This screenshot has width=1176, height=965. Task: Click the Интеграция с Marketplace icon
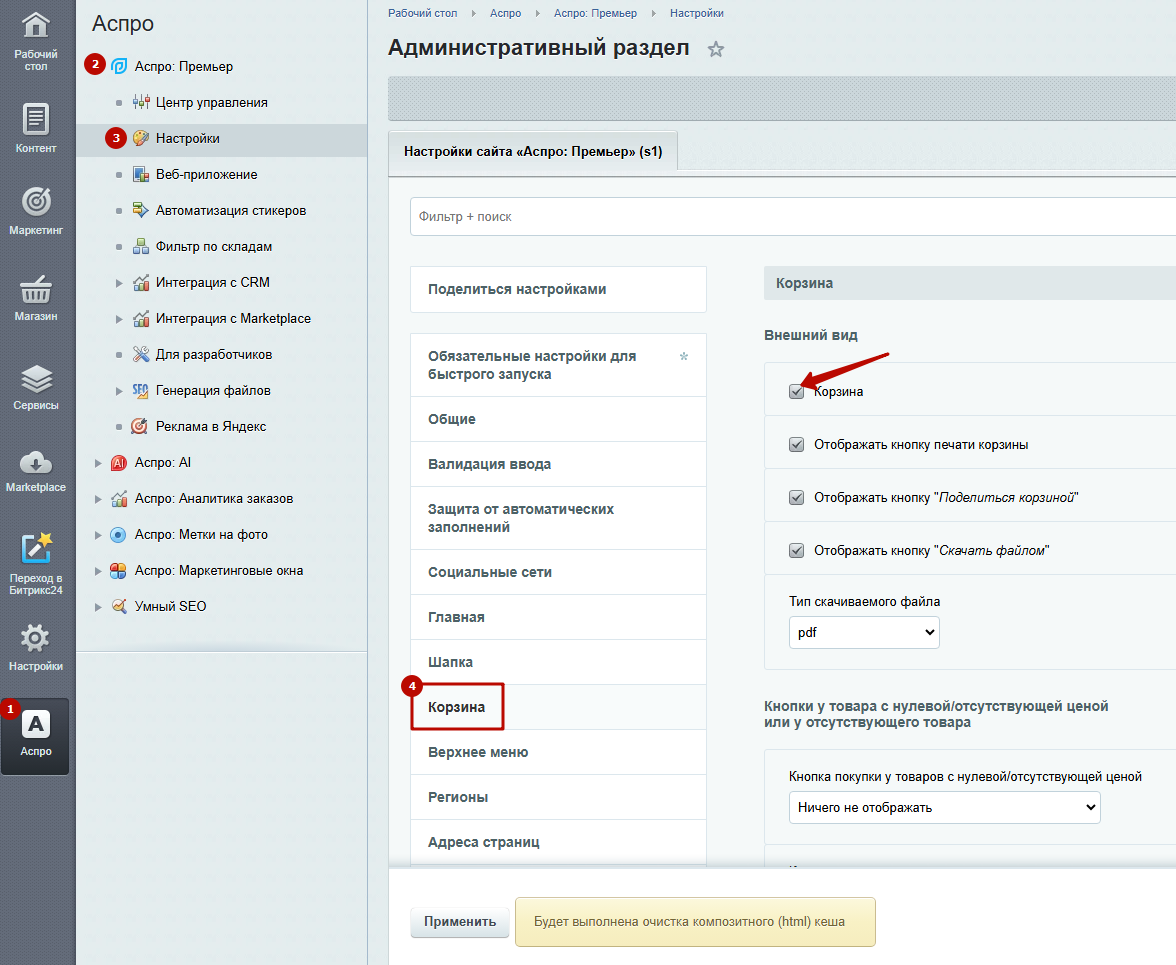141,318
